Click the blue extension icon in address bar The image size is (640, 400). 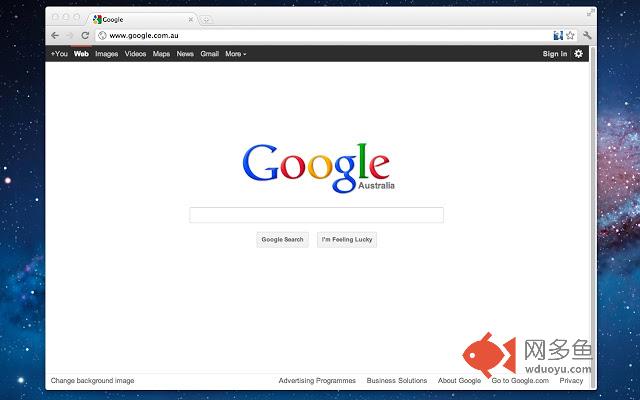(558, 36)
